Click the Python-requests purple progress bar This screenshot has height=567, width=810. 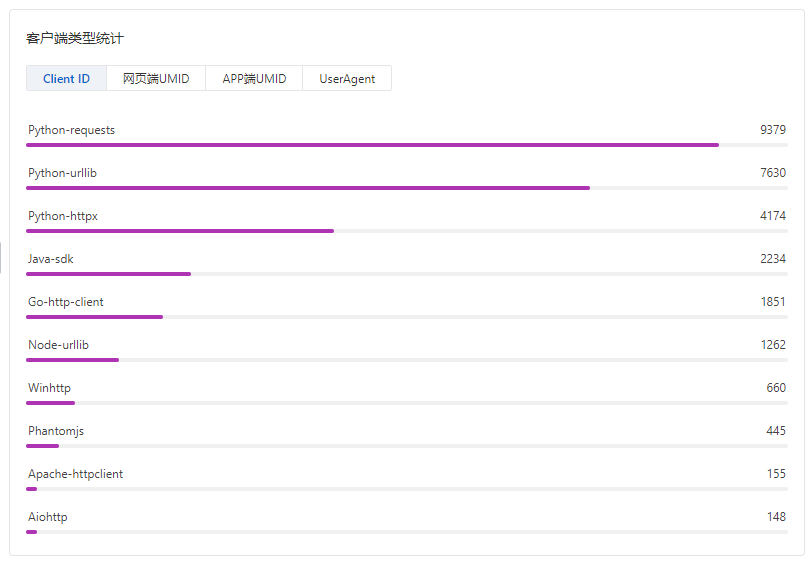[x=372, y=145]
